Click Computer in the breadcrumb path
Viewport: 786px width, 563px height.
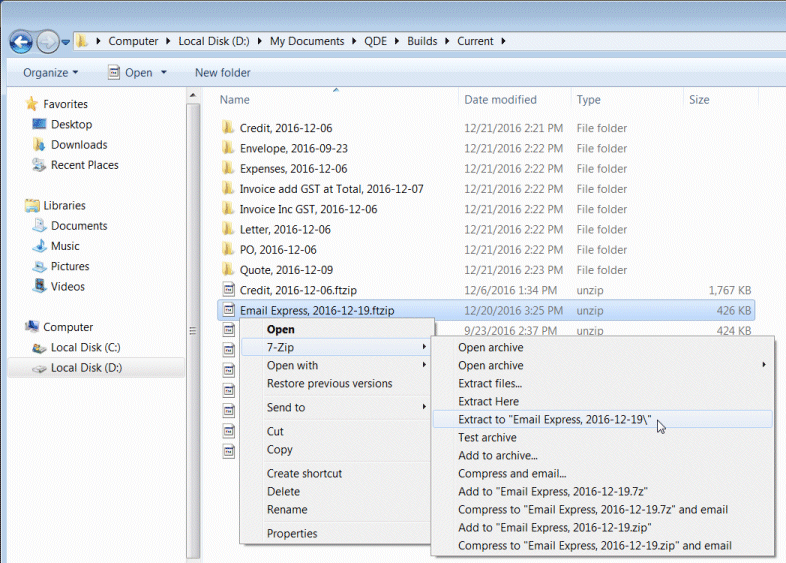click(x=133, y=41)
